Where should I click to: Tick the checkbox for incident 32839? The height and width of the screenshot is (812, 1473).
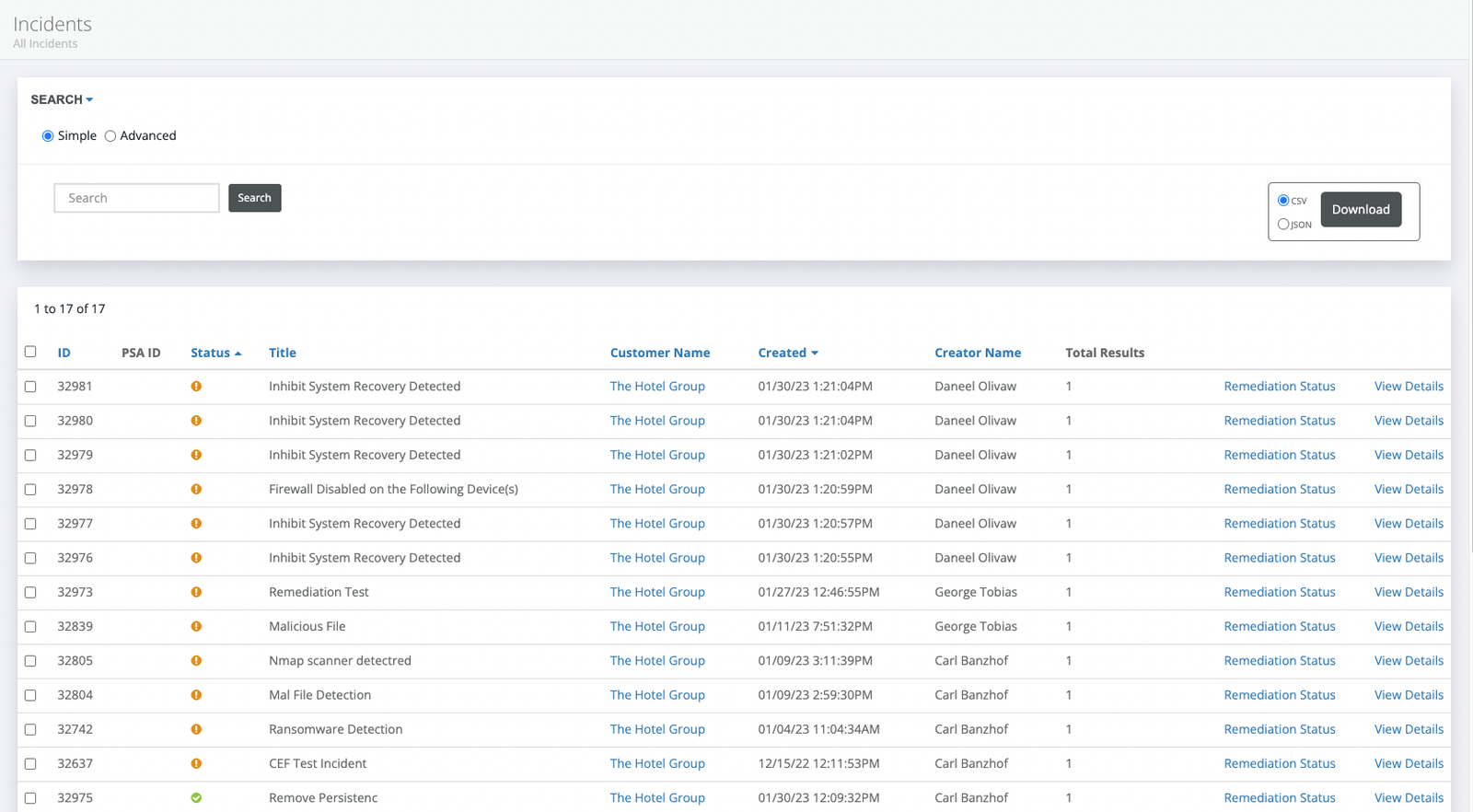click(30, 627)
